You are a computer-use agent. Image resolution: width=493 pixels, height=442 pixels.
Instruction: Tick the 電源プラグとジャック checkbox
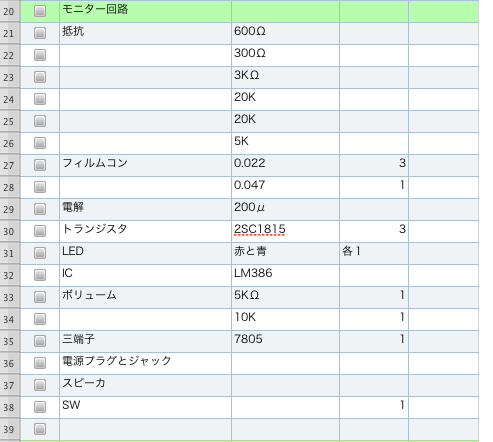[40, 363]
